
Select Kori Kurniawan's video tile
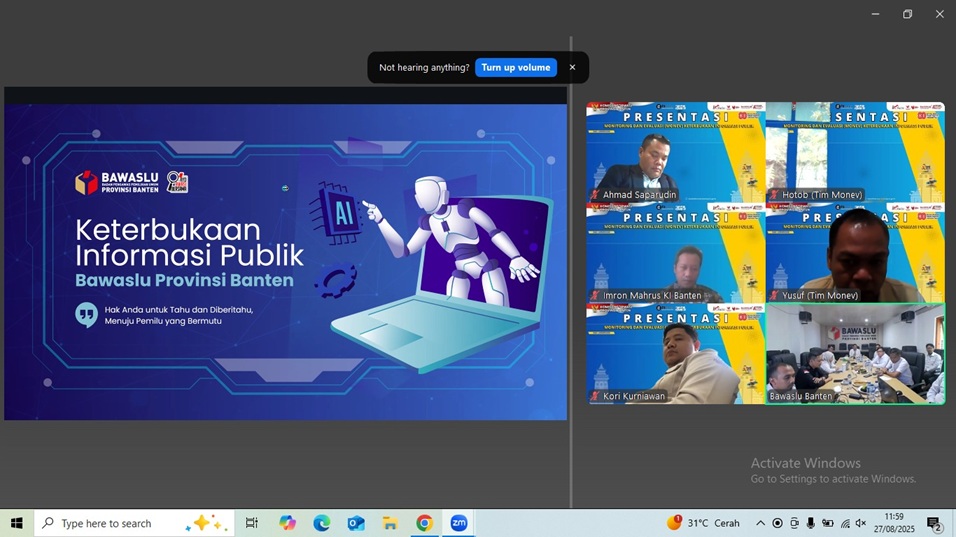[676, 354]
